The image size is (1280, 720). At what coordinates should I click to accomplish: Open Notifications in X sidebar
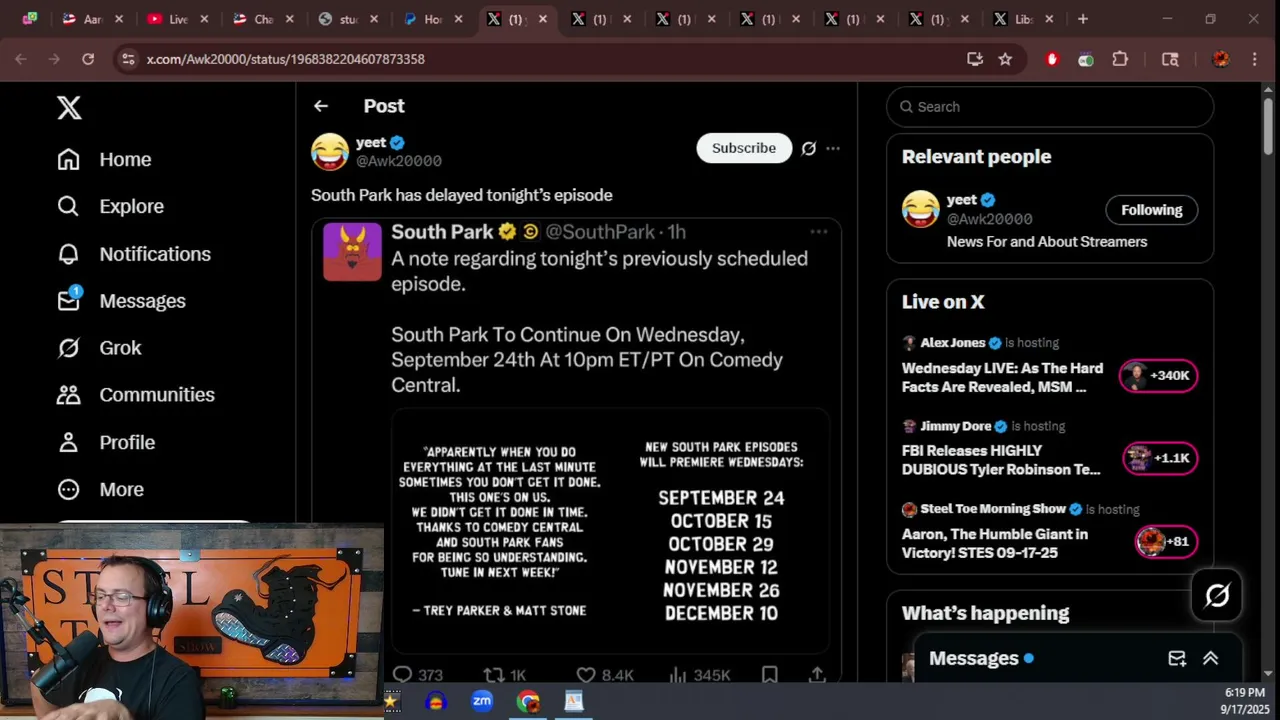click(x=134, y=254)
